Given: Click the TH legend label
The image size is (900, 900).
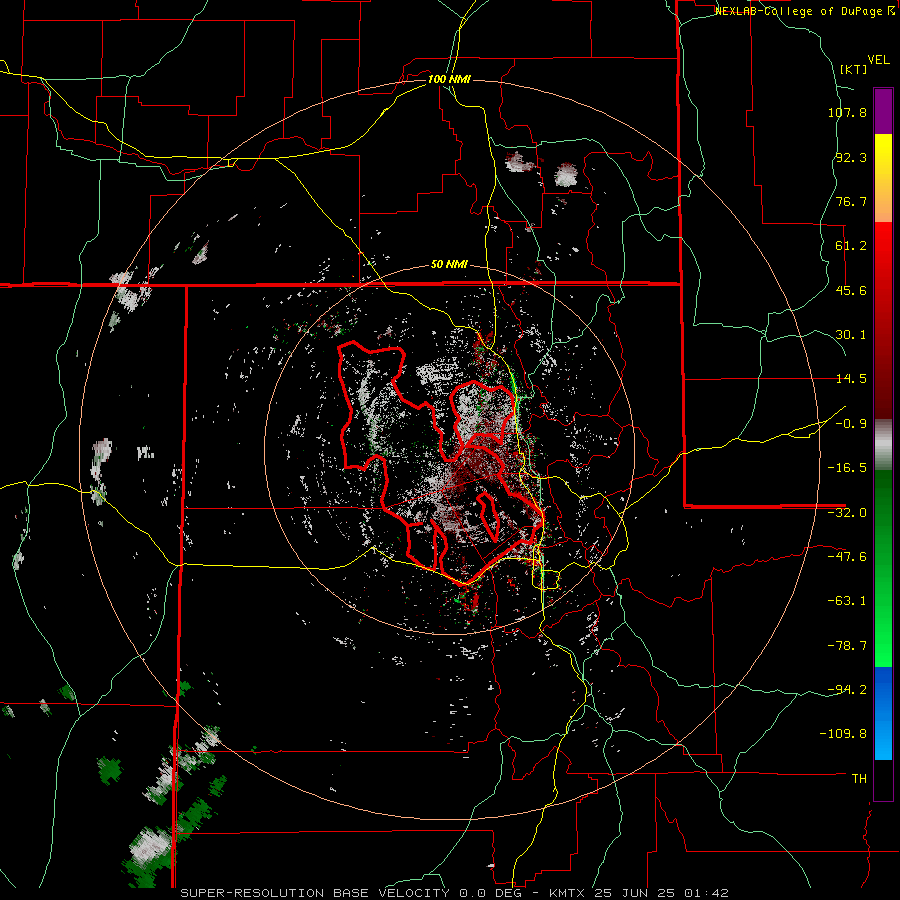Looking at the screenshot, I should [x=859, y=778].
